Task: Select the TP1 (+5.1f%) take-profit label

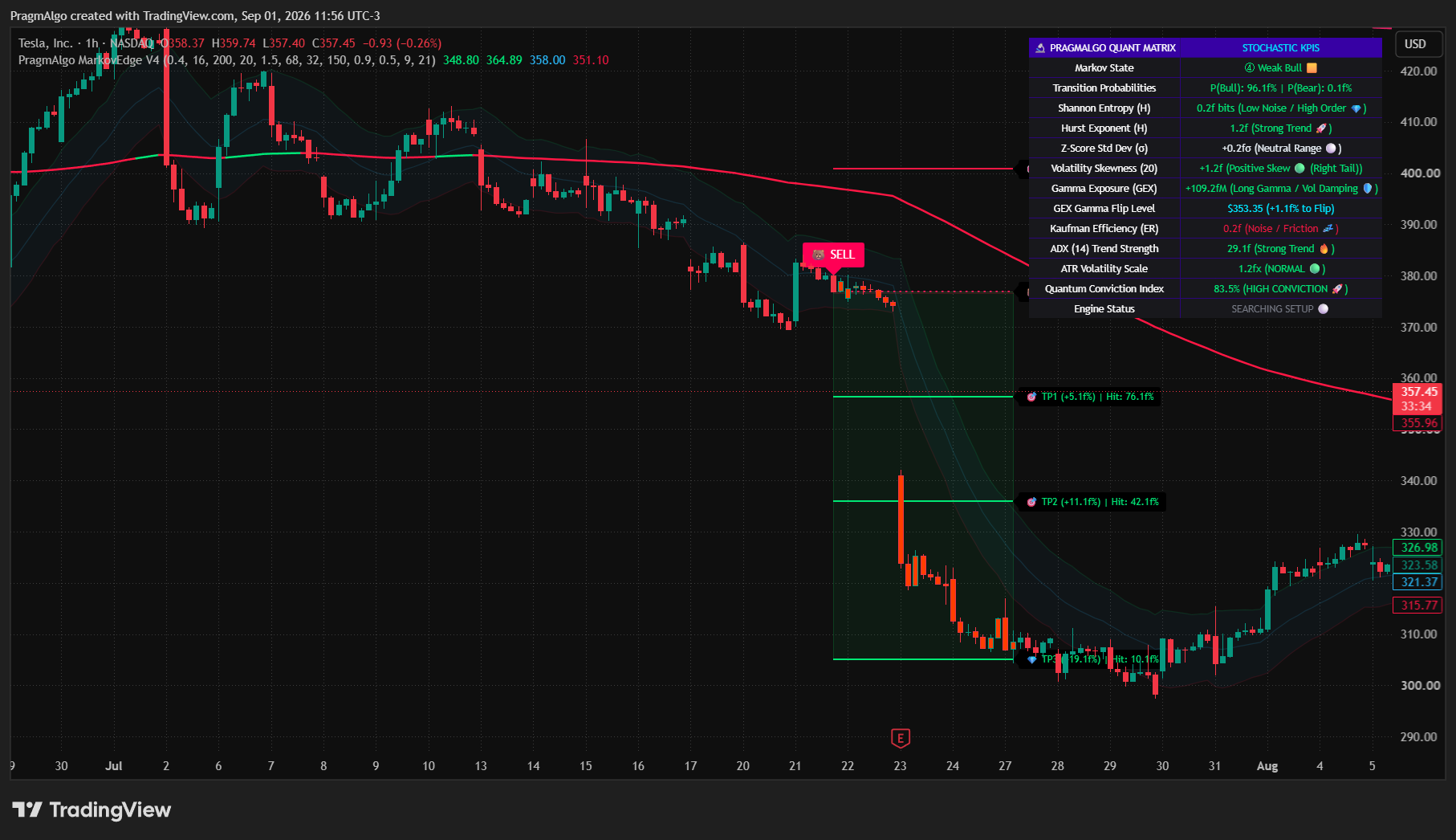Action: pos(1089,397)
